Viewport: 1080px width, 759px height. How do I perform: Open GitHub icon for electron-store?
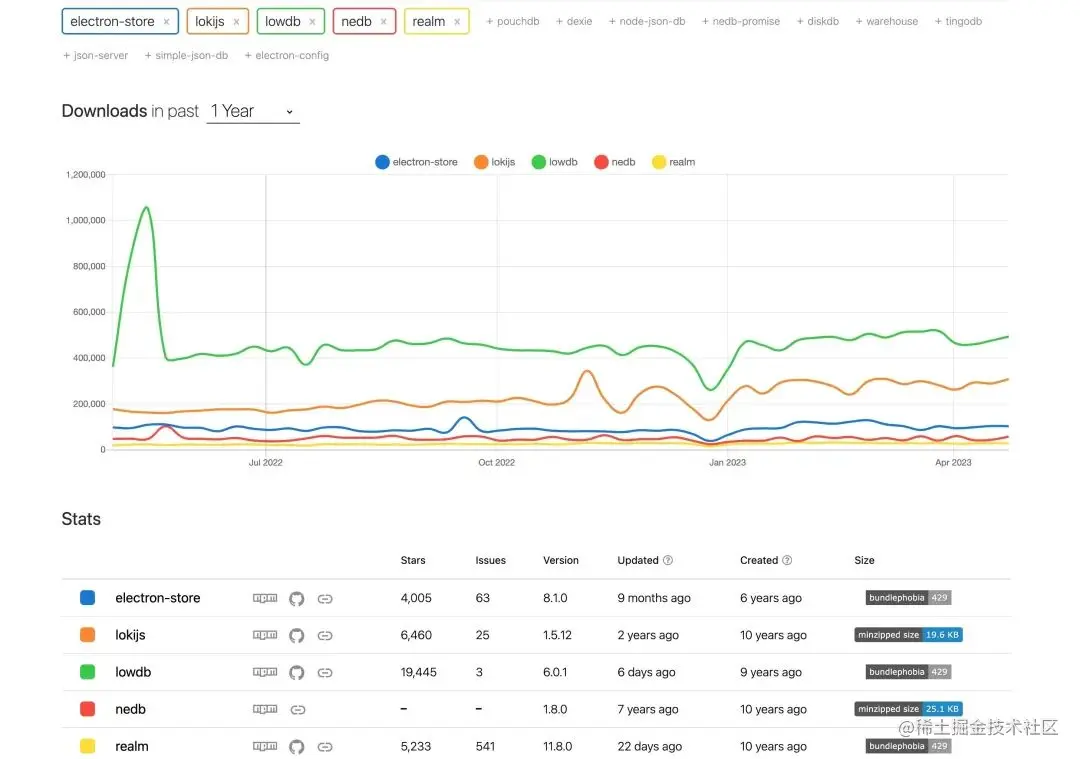pos(296,599)
